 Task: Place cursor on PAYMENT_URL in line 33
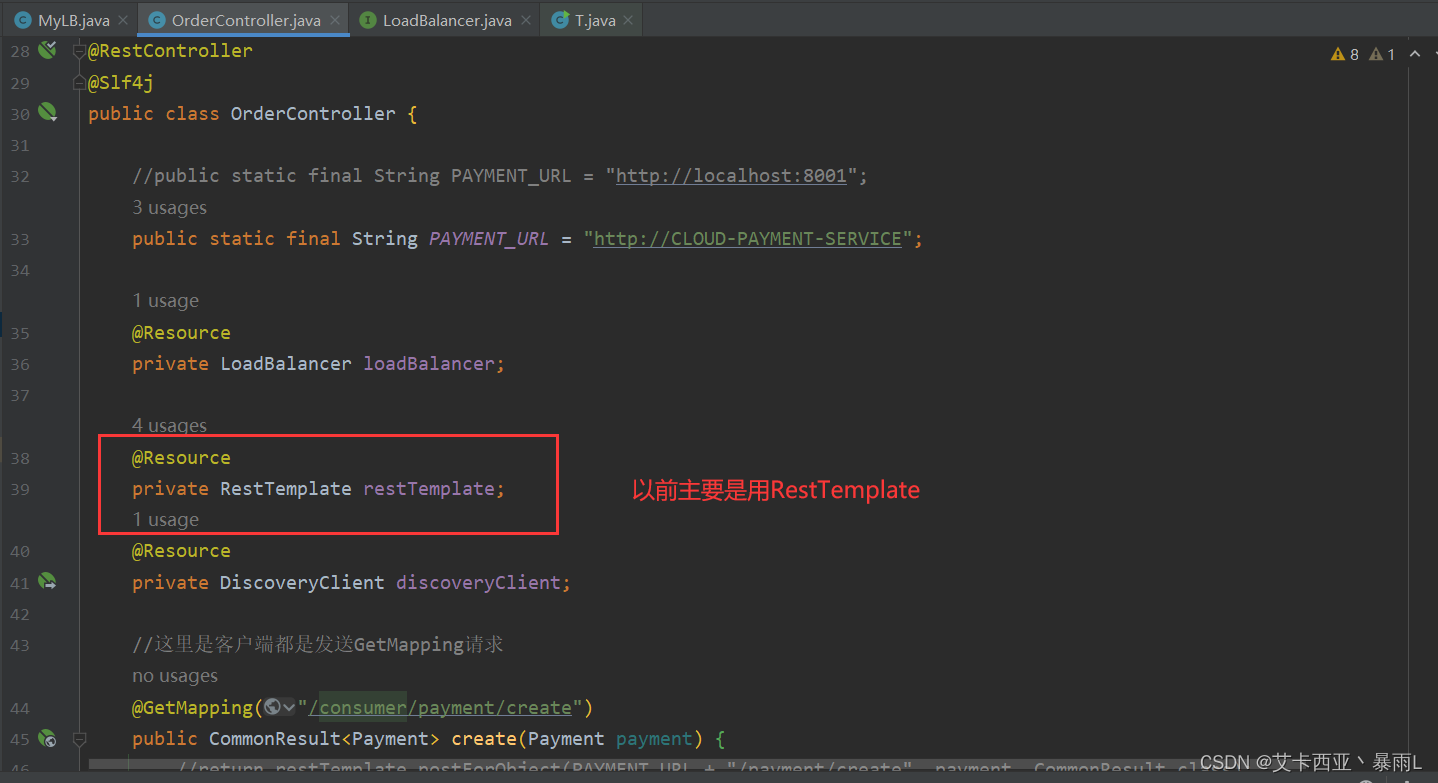(x=489, y=238)
